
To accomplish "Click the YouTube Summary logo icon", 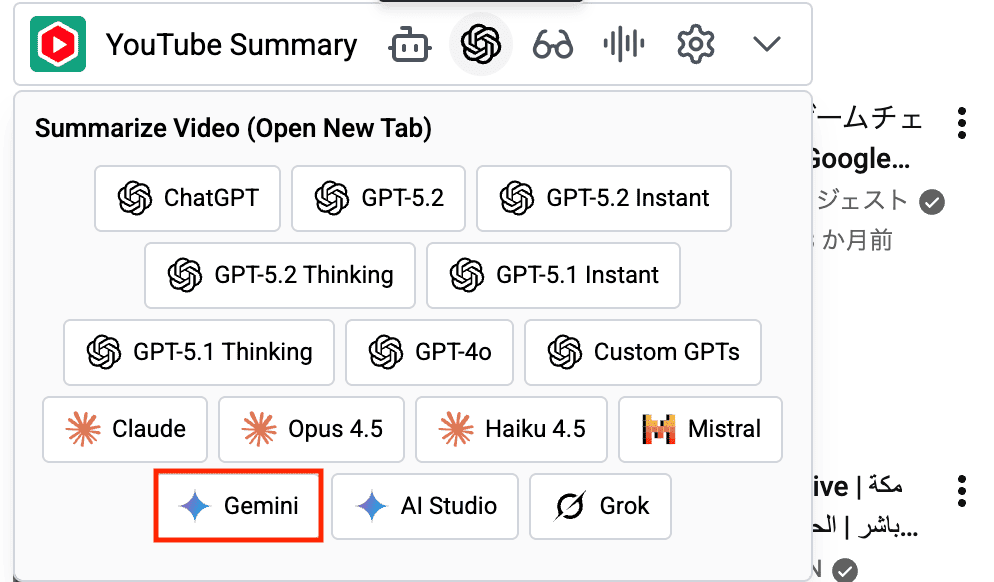I will 58,44.
